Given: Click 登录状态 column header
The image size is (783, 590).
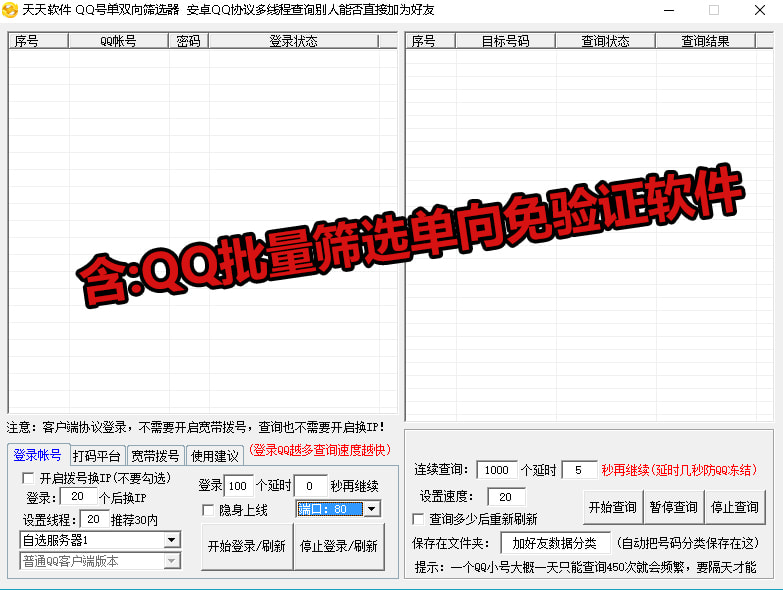Looking at the screenshot, I should [x=293, y=41].
